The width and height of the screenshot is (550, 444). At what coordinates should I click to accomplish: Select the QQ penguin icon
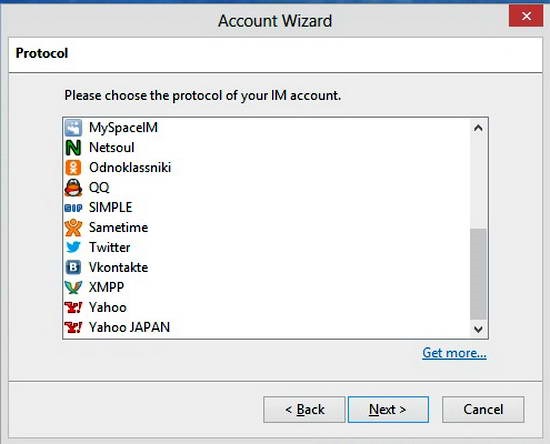click(x=73, y=188)
